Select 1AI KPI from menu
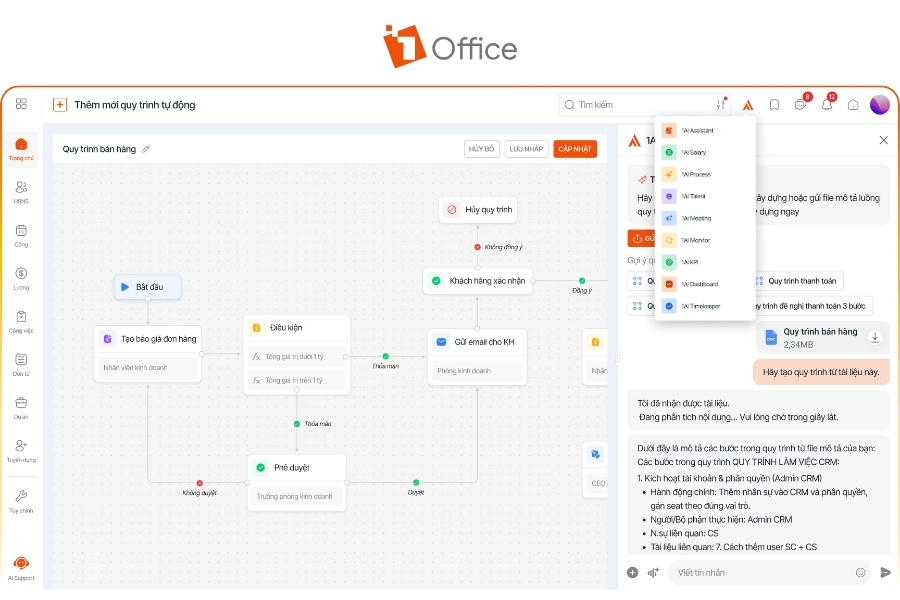The width and height of the screenshot is (900, 600). 705,262
